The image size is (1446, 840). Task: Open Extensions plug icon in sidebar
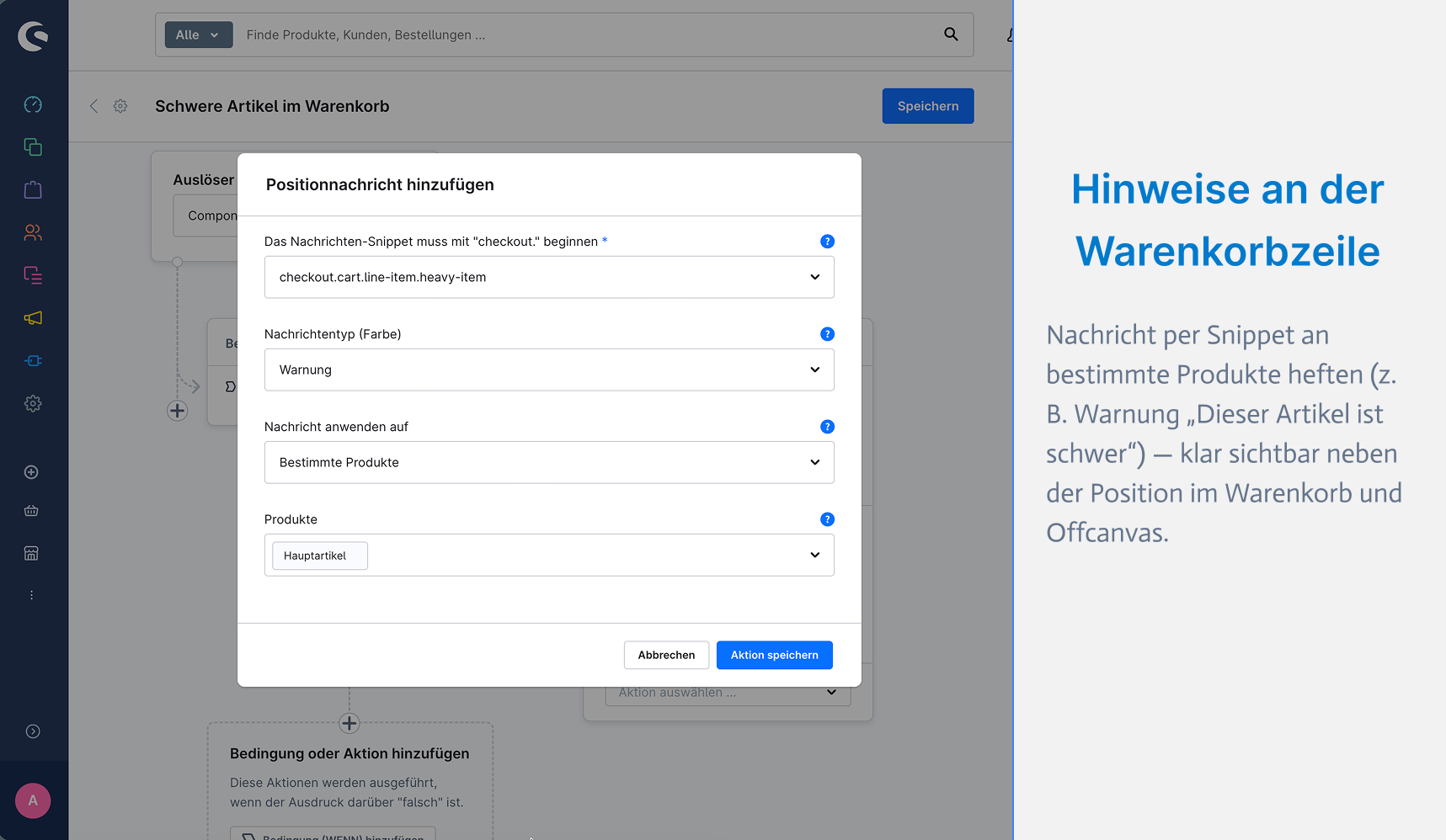pyautogui.click(x=33, y=361)
